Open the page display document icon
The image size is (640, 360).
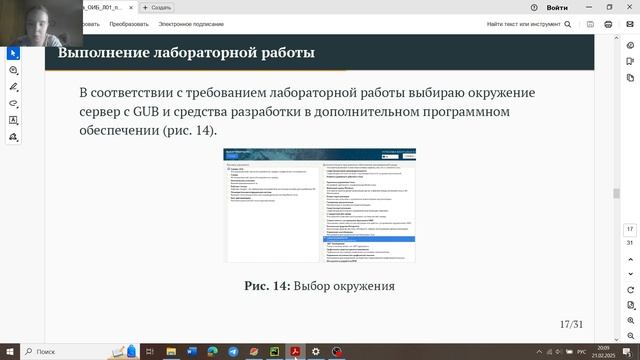tap(630, 305)
